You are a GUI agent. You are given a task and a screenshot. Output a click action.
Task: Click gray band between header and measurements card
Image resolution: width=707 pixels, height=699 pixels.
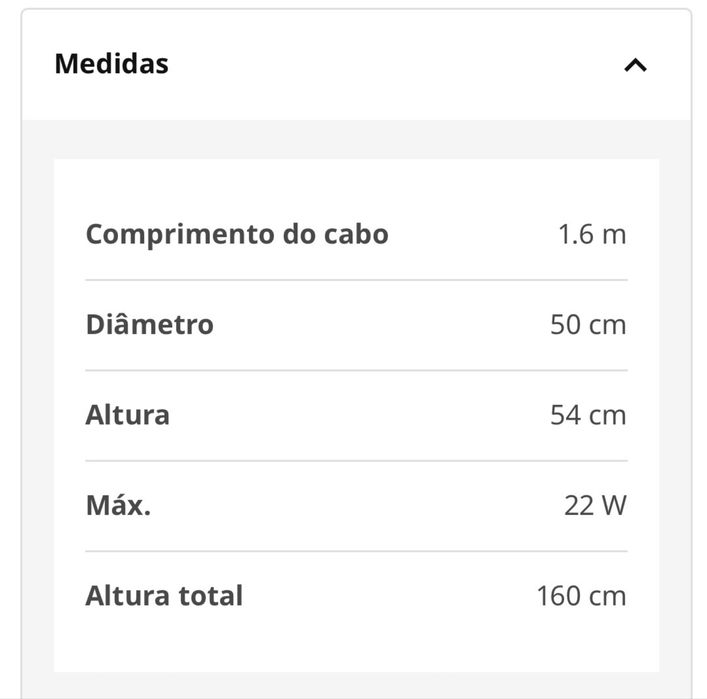356,139
